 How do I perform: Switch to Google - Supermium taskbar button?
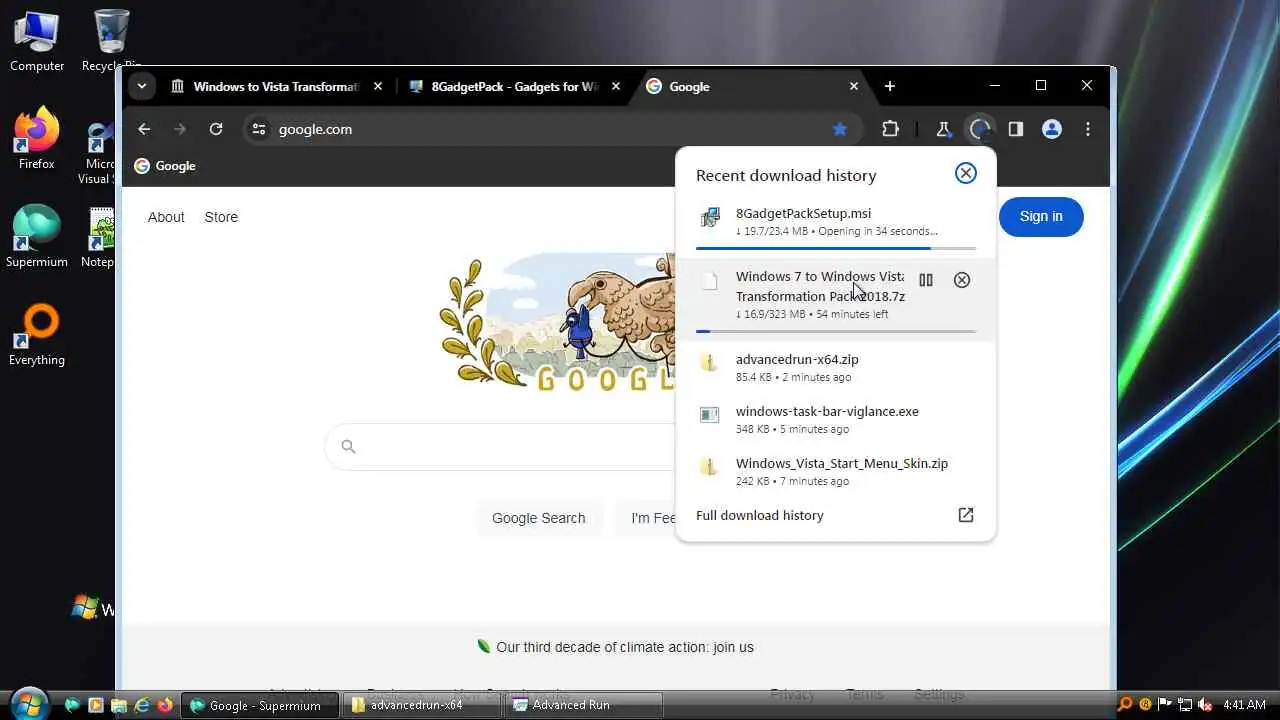259,705
